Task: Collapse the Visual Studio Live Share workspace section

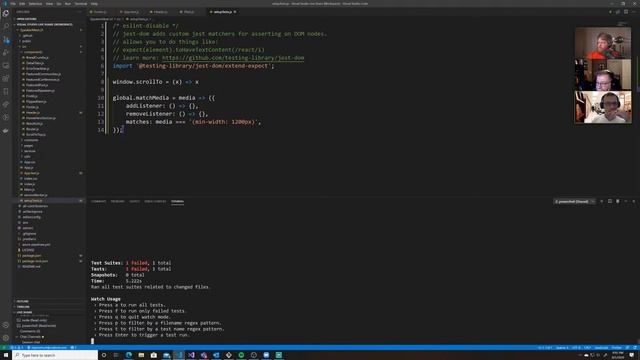Action: pos(44,24)
